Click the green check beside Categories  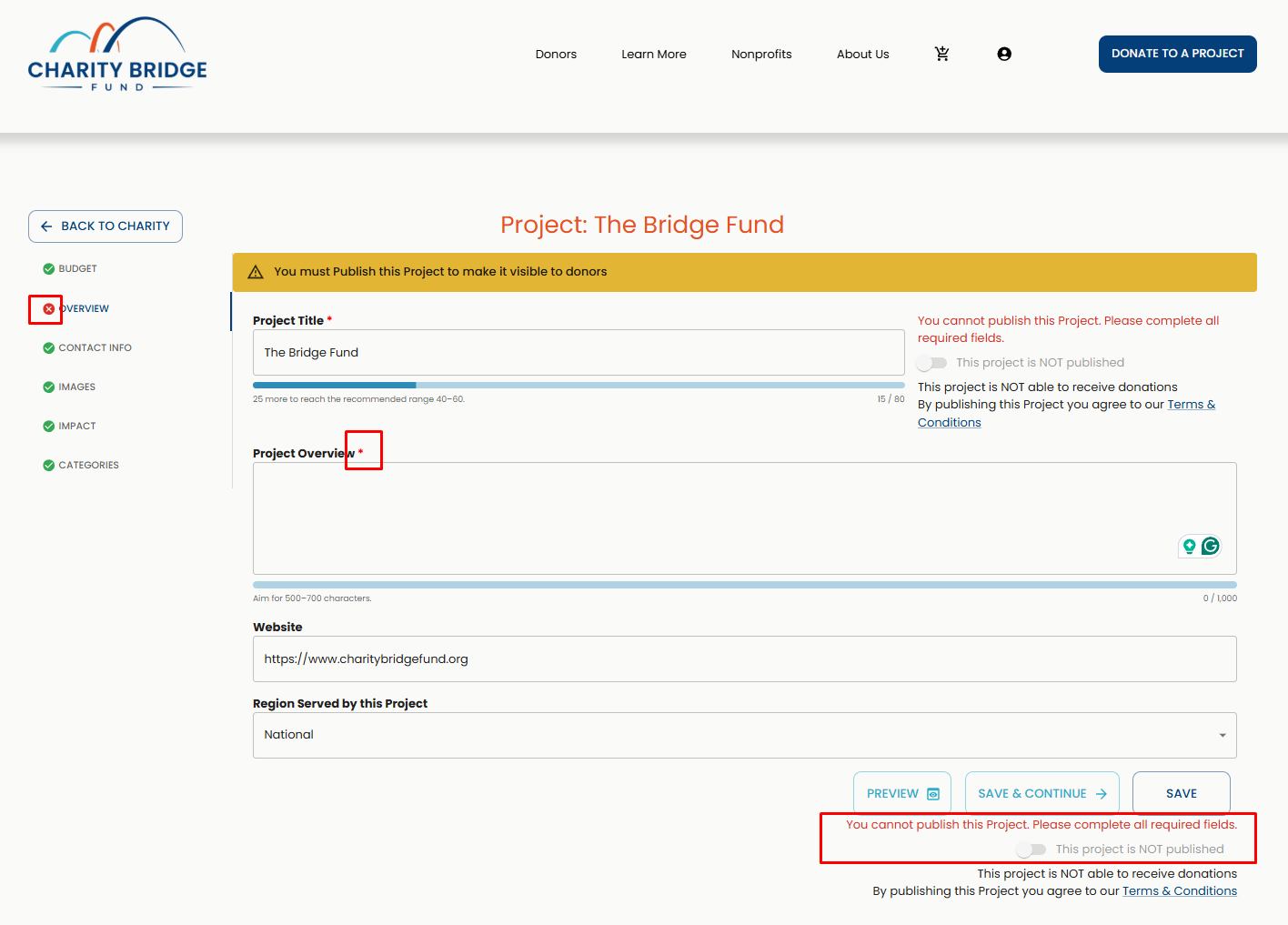(49, 465)
